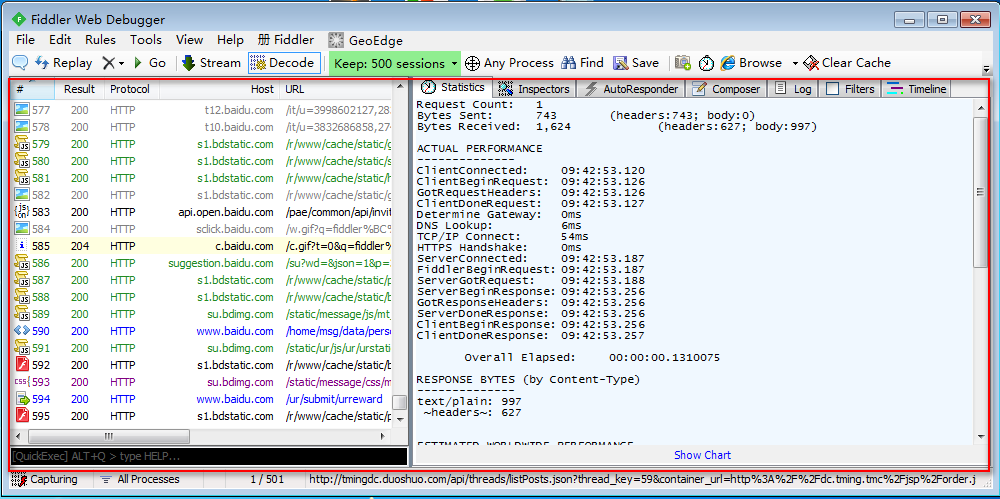Switch to Log tab
The width and height of the screenshot is (1000, 499).
(x=793, y=89)
